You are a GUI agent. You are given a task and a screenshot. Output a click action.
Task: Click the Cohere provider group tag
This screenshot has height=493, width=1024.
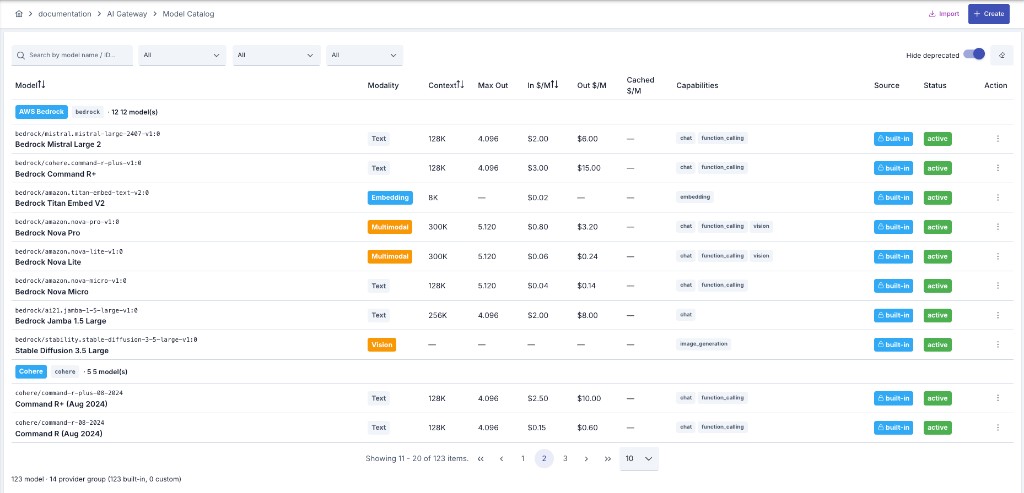pyautogui.click(x=31, y=371)
